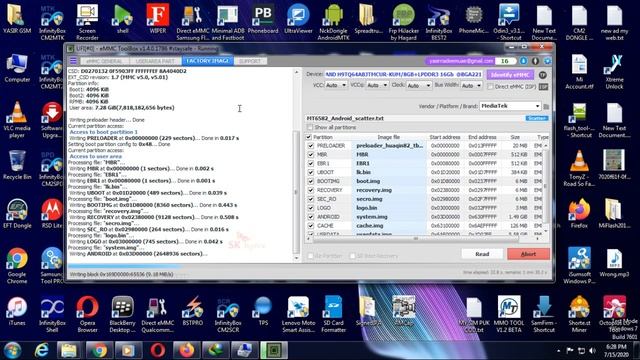
Task: Toggle the select-all checkbox in Partition header
Action: point(309,137)
